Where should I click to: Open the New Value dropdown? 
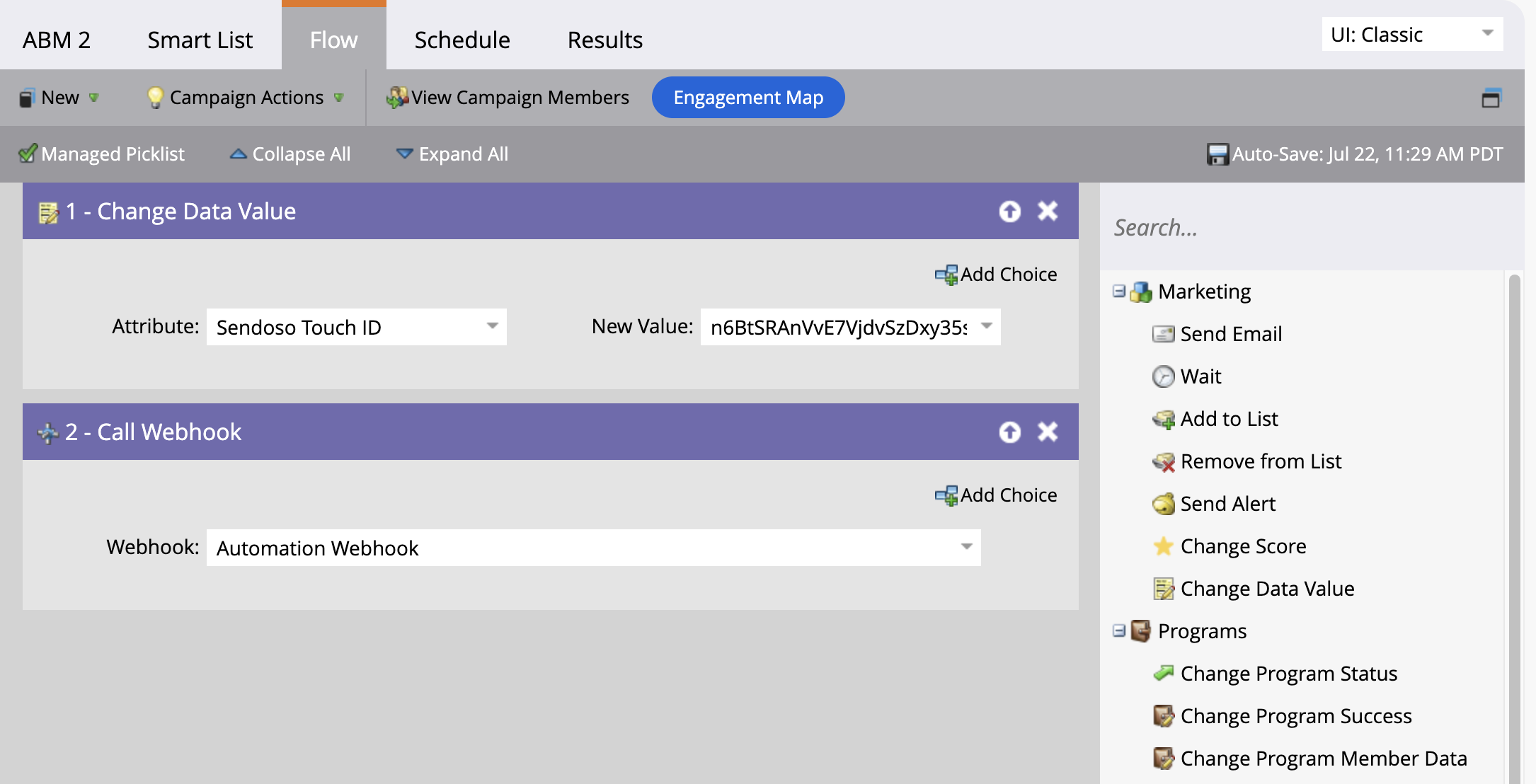[851, 327]
